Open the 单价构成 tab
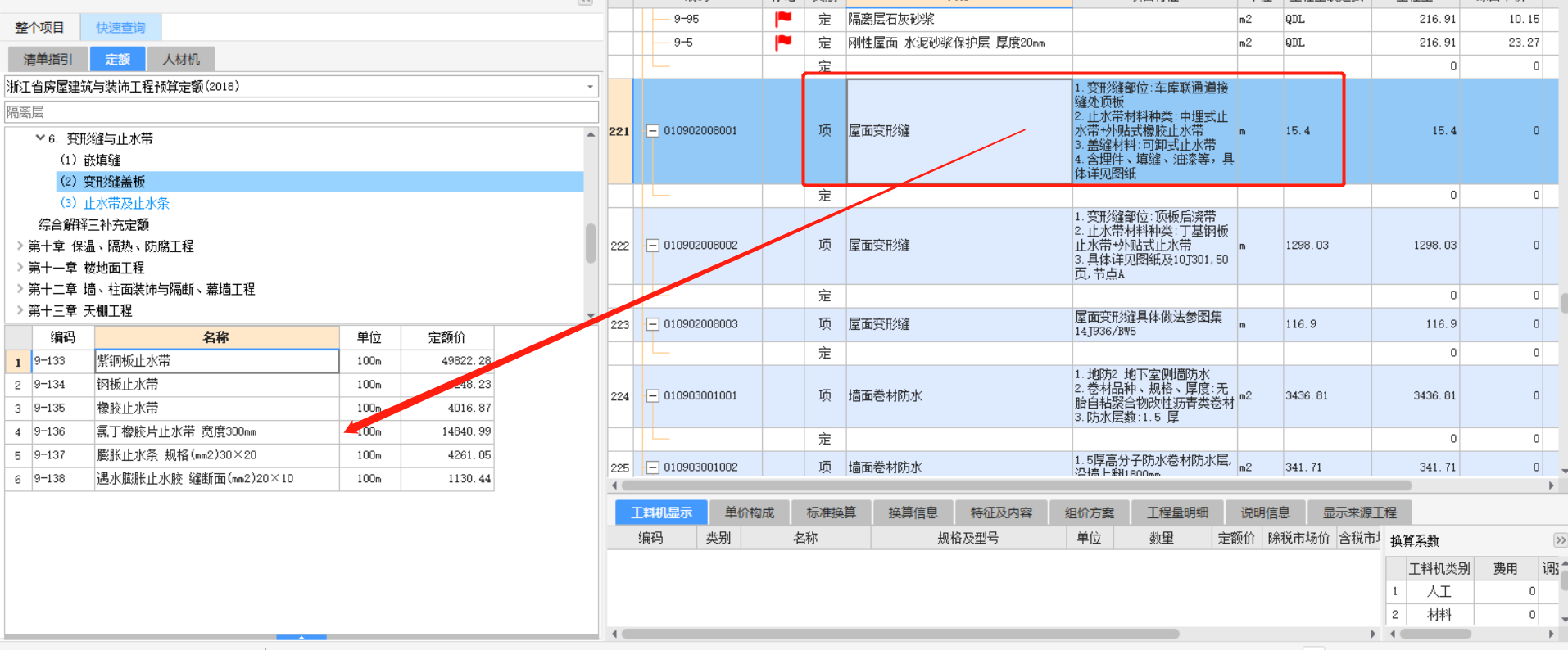Image resolution: width=1568 pixels, height=650 pixels. 749,512
